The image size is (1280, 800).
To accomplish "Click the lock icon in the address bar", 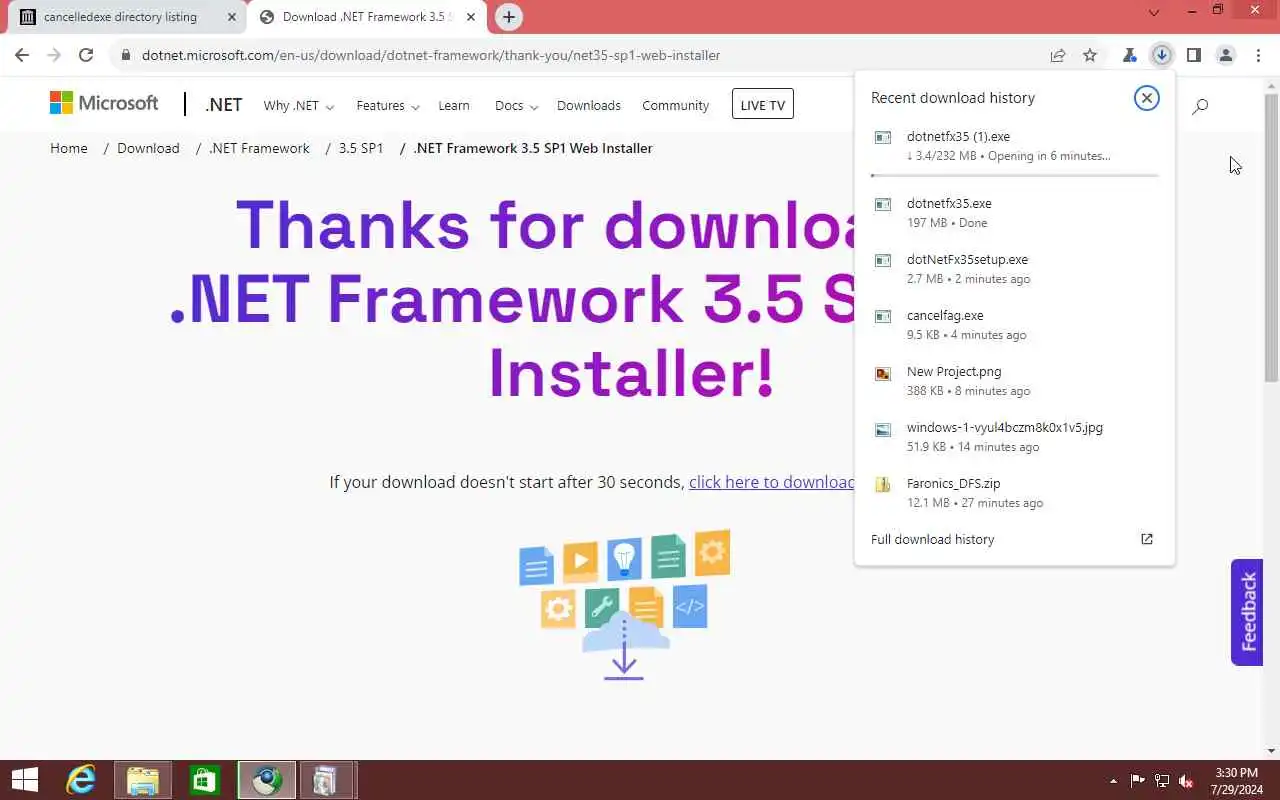I will point(126,55).
